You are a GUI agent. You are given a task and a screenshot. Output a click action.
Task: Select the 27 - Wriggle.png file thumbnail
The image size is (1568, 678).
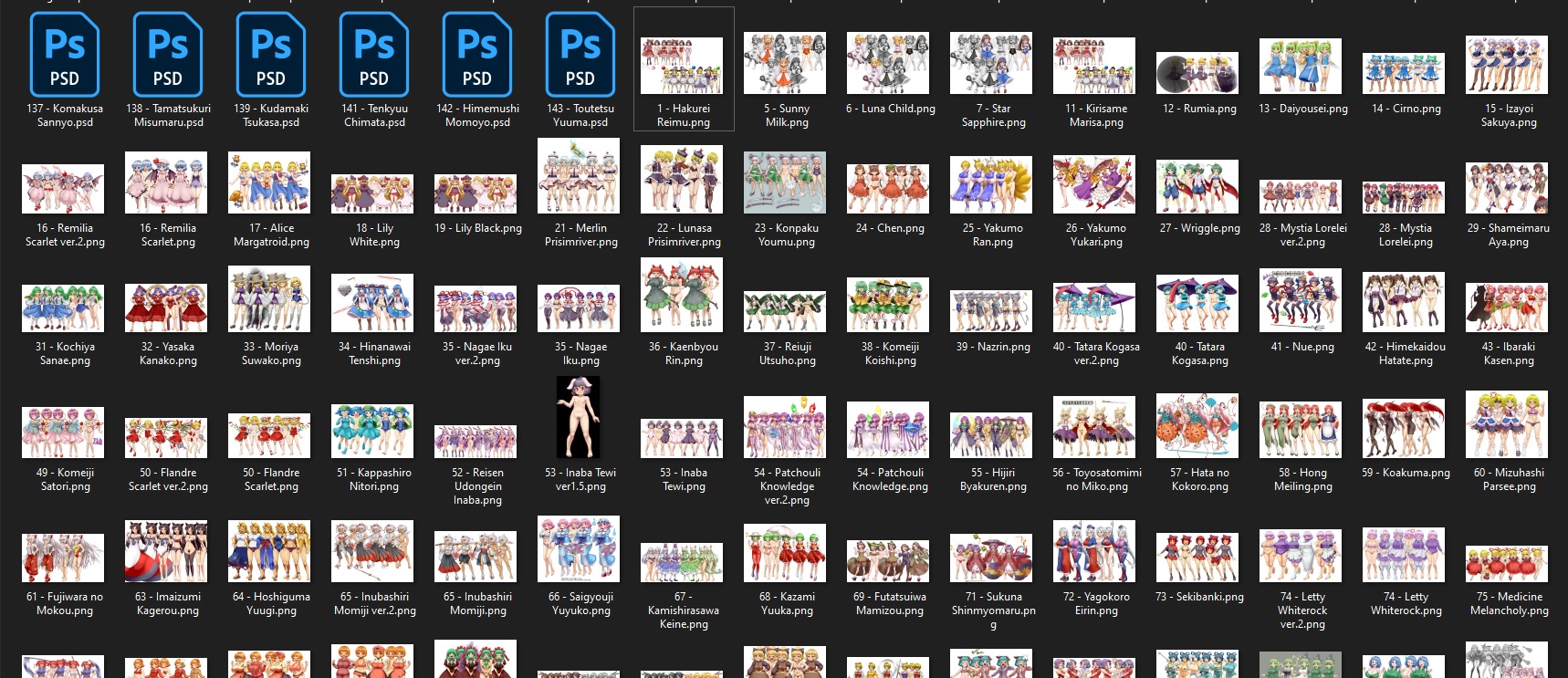point(1197,186)
